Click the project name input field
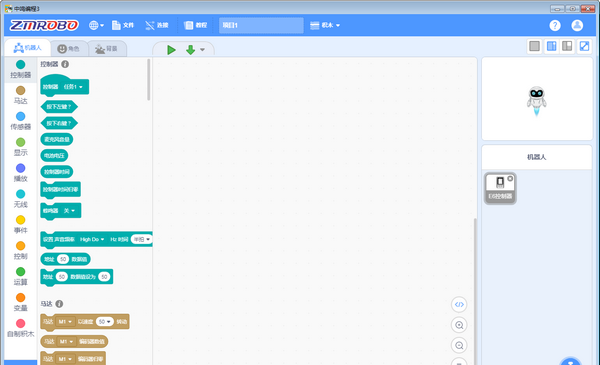This screenshot has height=365, width=600. tap(261, 25)
